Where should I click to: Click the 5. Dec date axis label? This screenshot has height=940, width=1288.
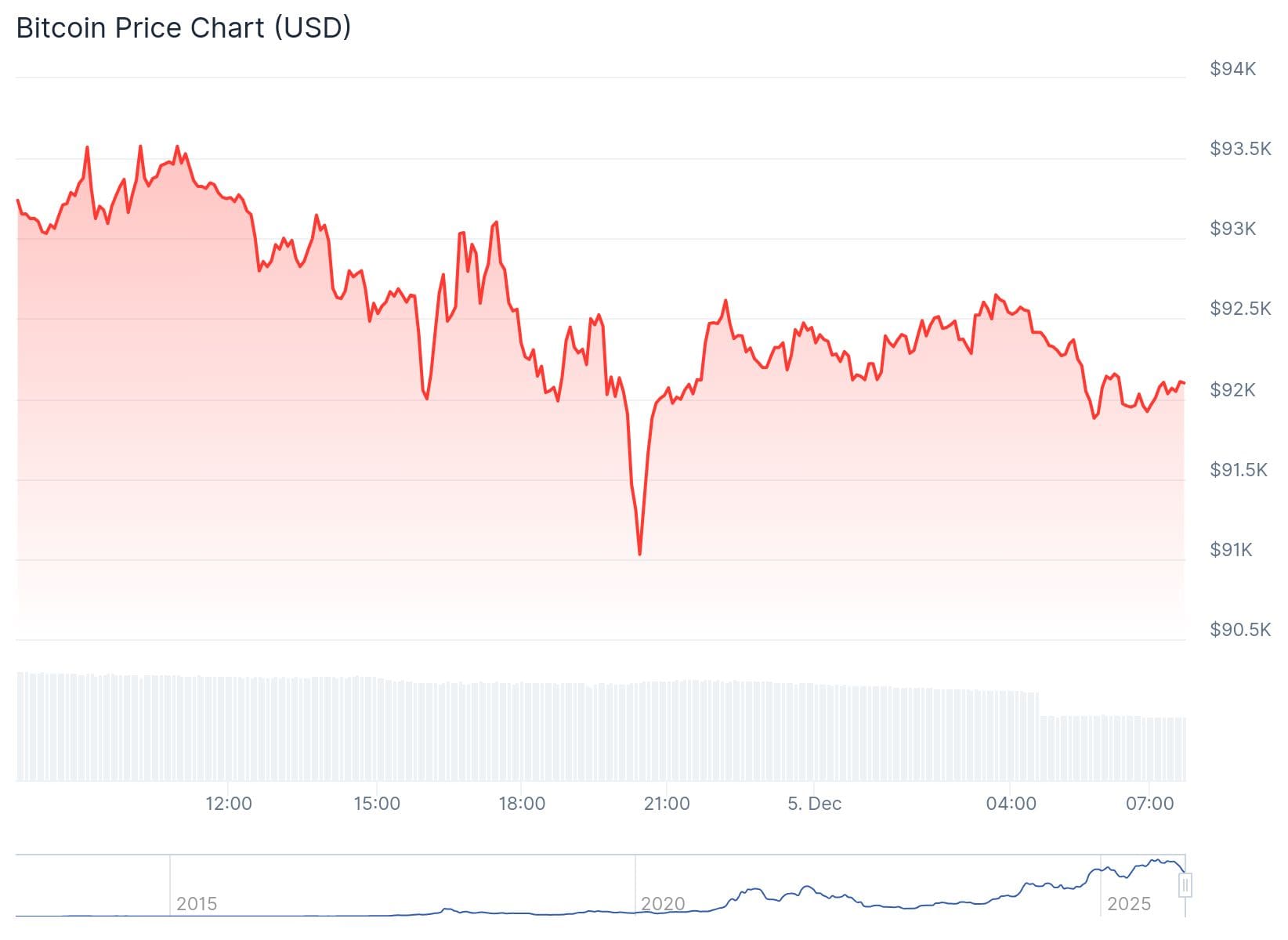(x=814, y=804)
